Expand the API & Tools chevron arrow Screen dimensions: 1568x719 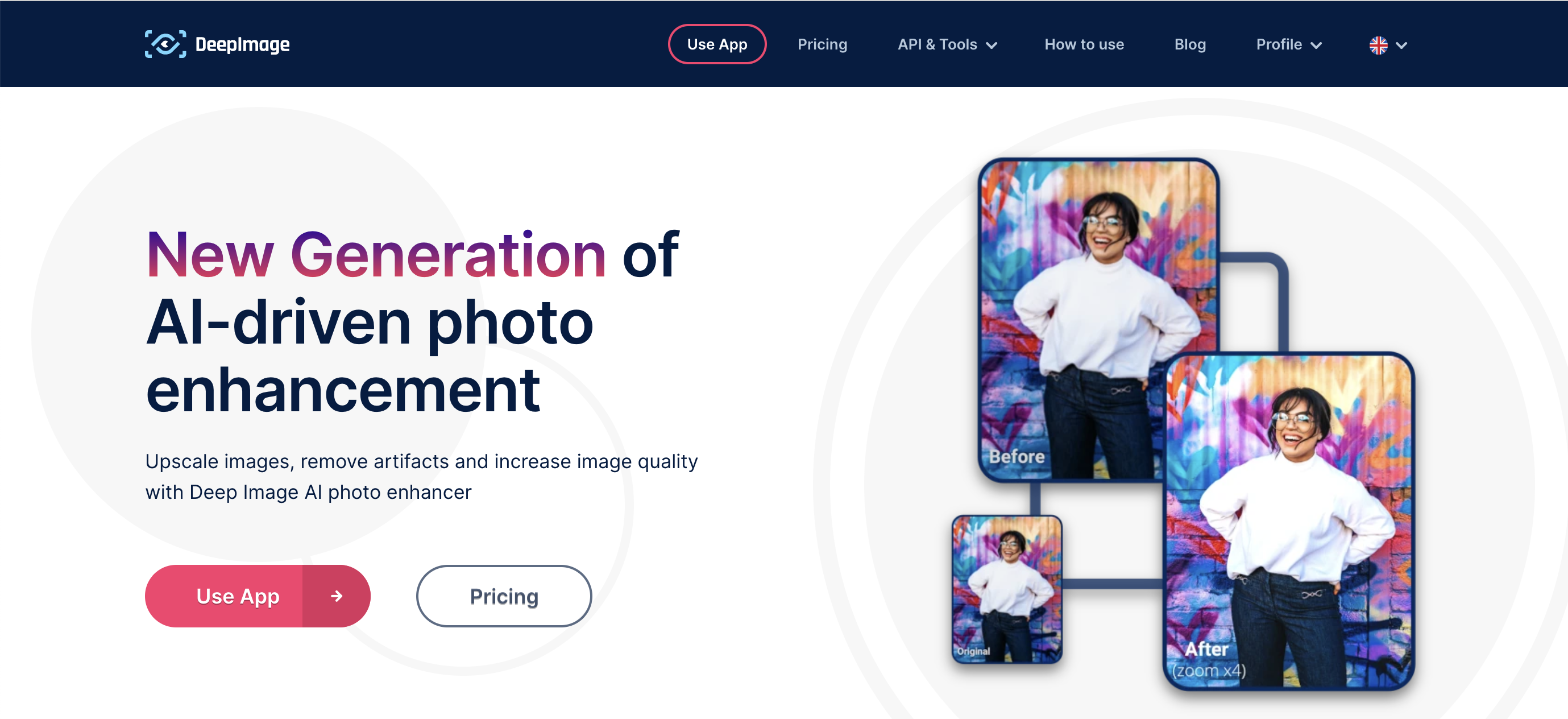pyautogui.click(x=991, y=46)
